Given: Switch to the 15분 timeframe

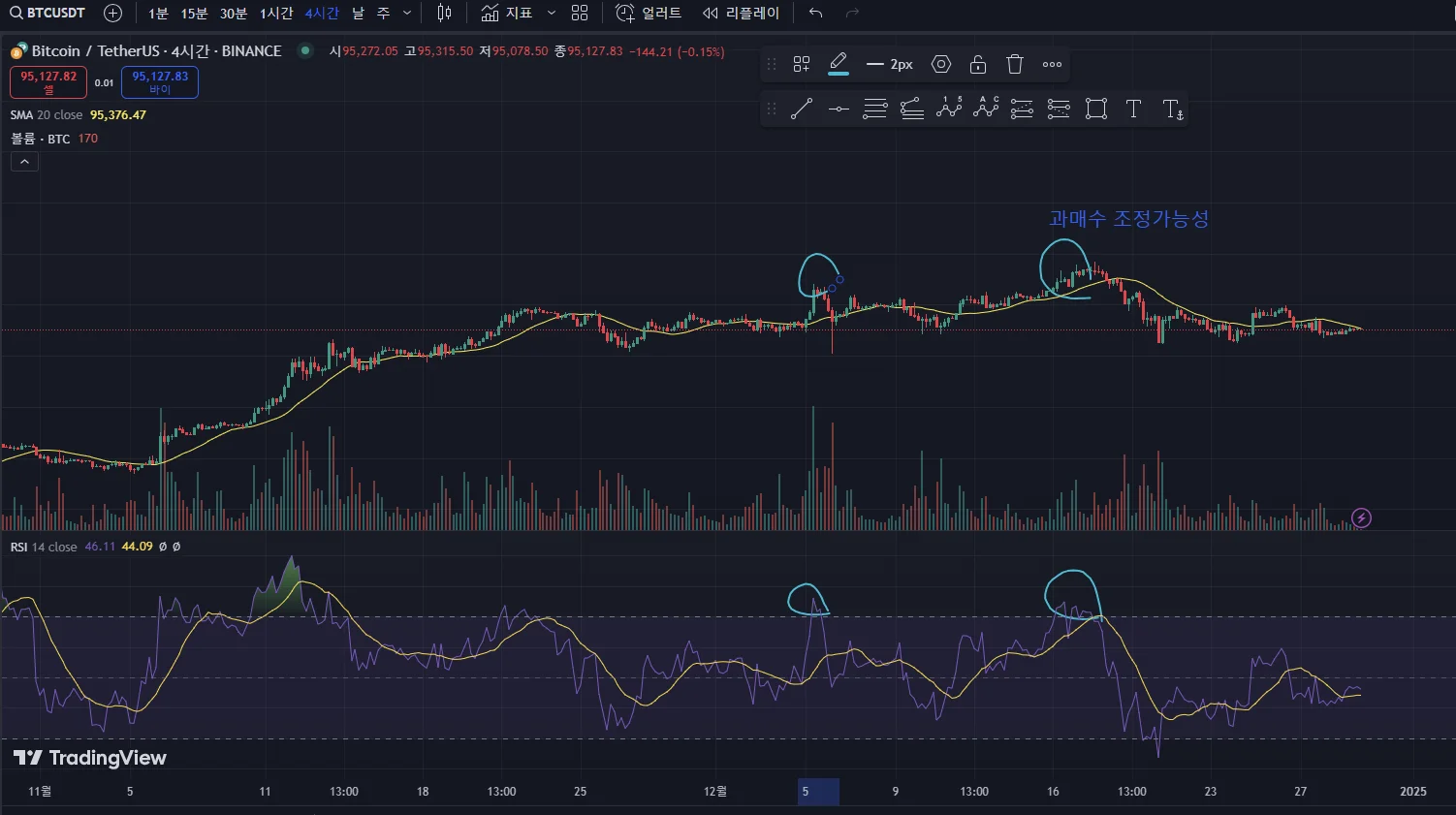Looking at the screenshot, I should [x=194, y=14].
